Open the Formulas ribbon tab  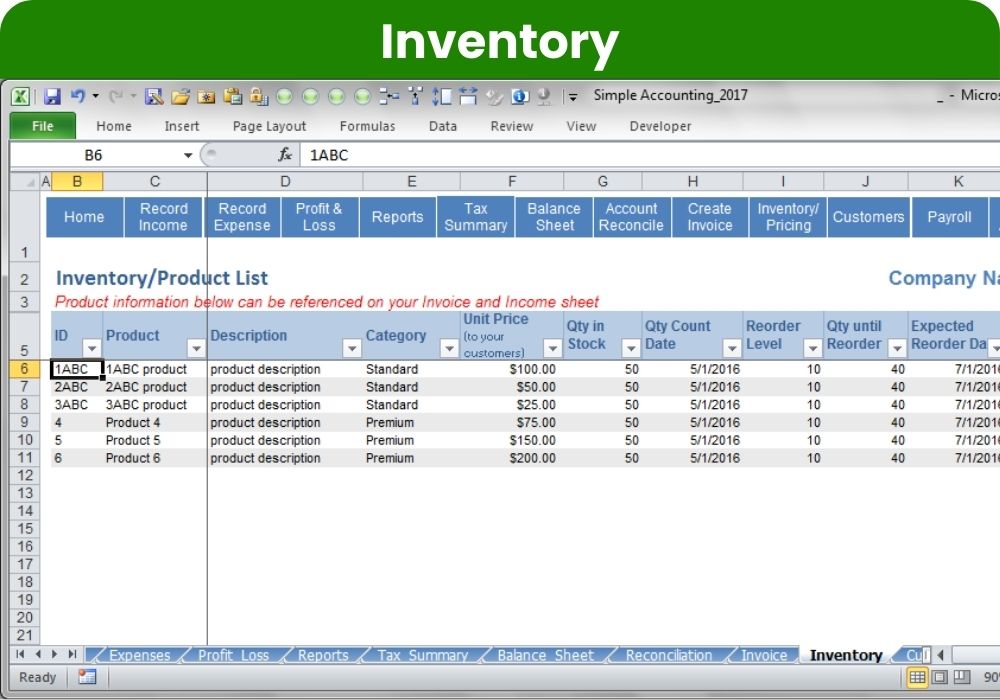367,126
